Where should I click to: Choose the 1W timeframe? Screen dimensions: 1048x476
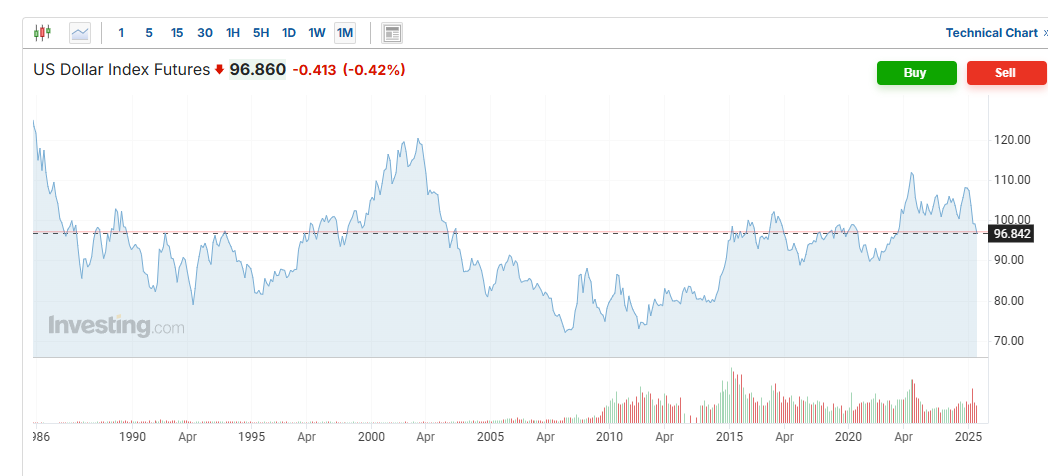pyautogui.click(x=317, y=33)
